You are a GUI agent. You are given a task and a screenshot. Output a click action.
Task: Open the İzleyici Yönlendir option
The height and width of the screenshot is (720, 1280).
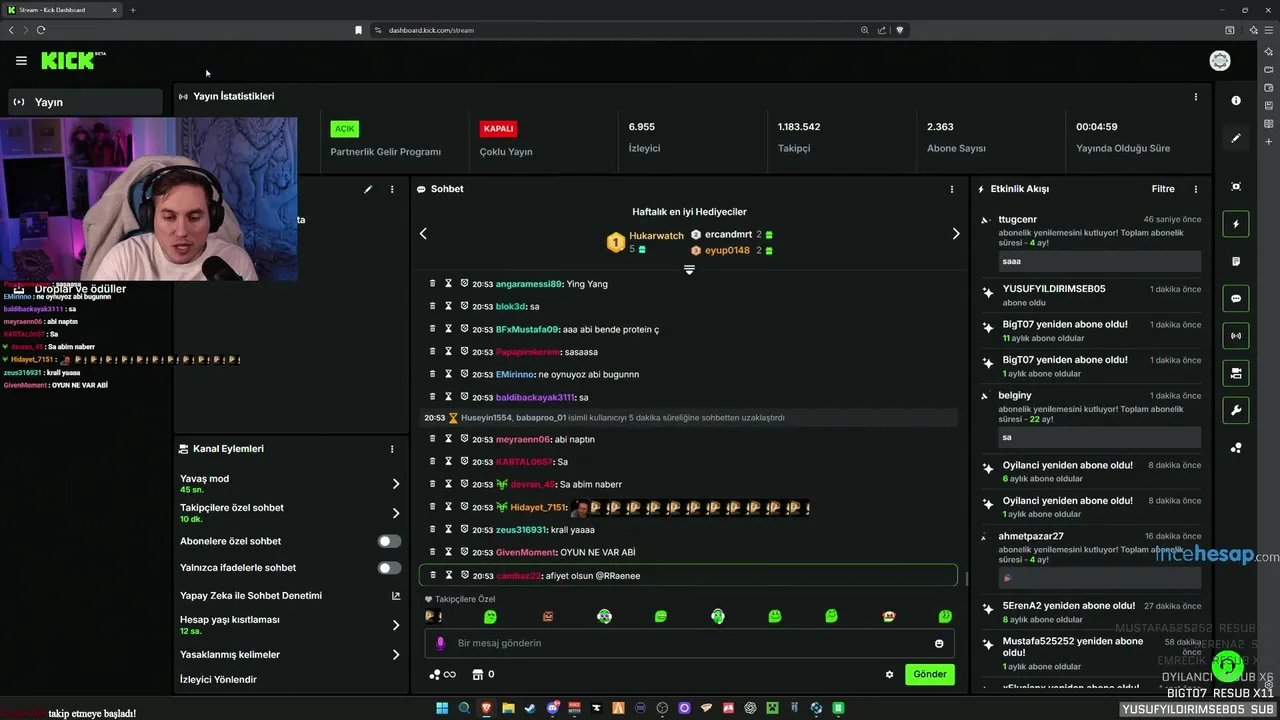coord(218,679)
